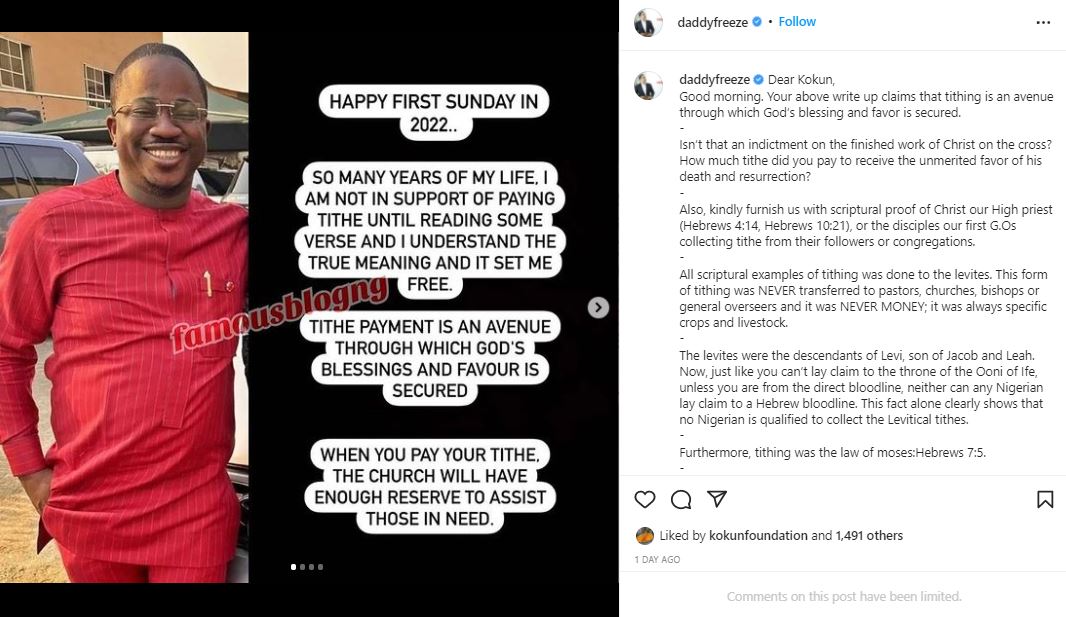Screen dimensions: 1066x617
Task: Select the first carousel dot indicator
Action: pyautogui.click(x=294, y=567)
